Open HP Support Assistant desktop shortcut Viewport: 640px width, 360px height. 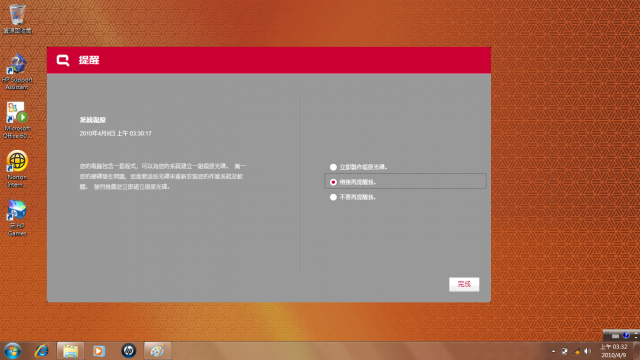[17, 72]
